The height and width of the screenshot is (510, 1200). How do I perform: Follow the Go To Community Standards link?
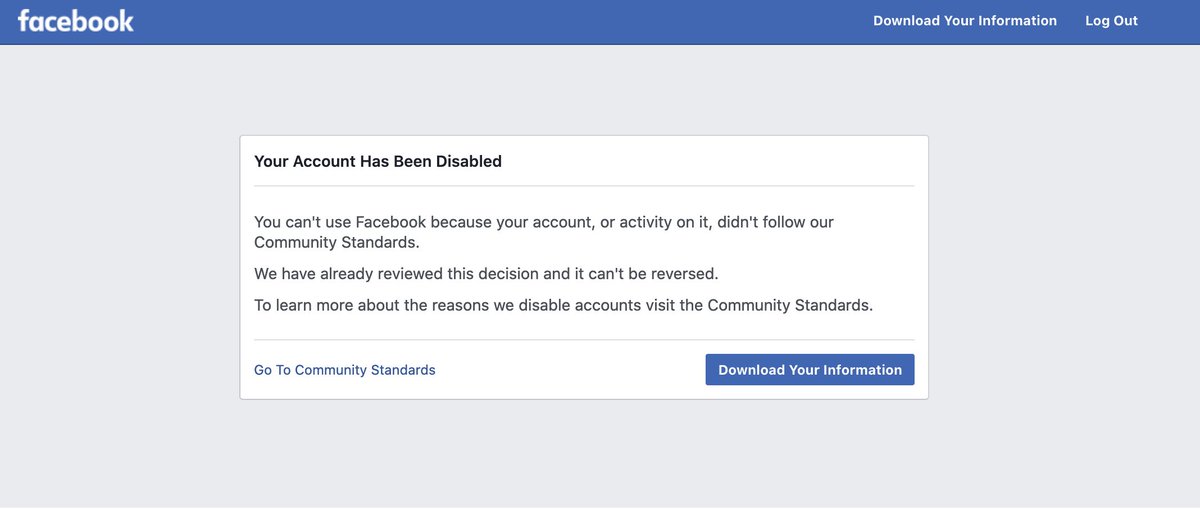pos(344,370)
